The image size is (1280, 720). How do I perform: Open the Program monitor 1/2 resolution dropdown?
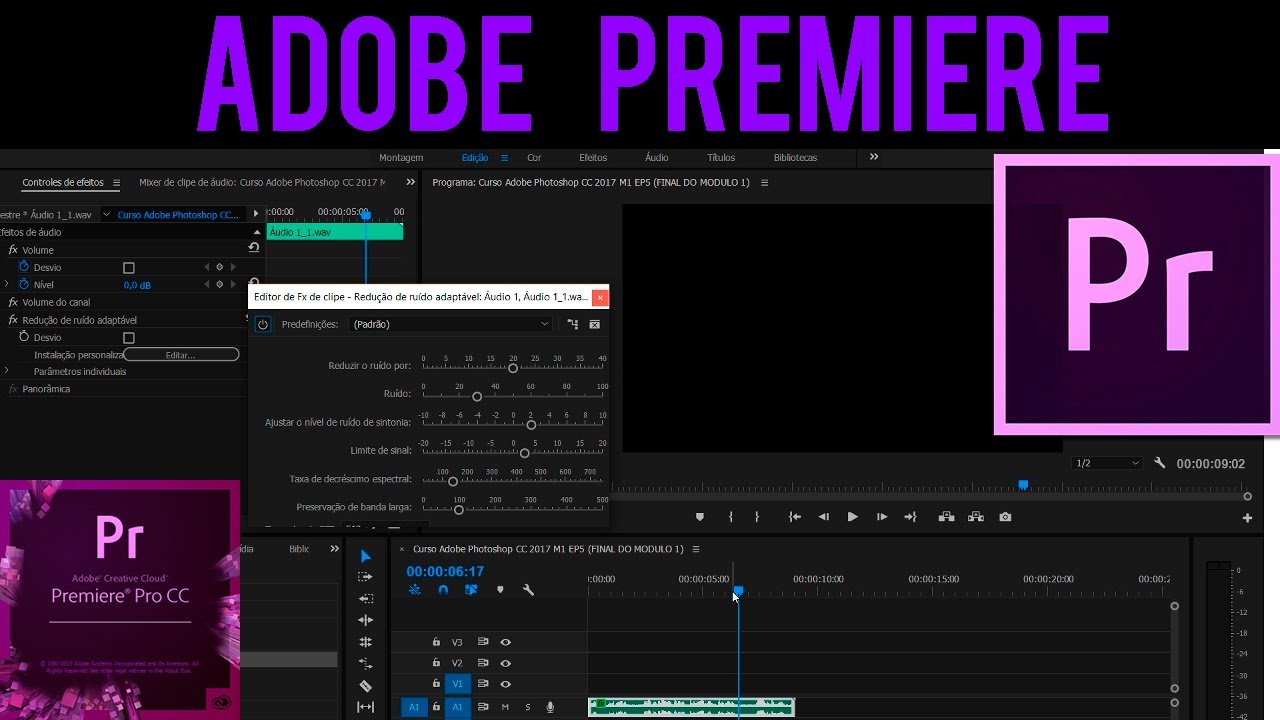coord(1106,463)
